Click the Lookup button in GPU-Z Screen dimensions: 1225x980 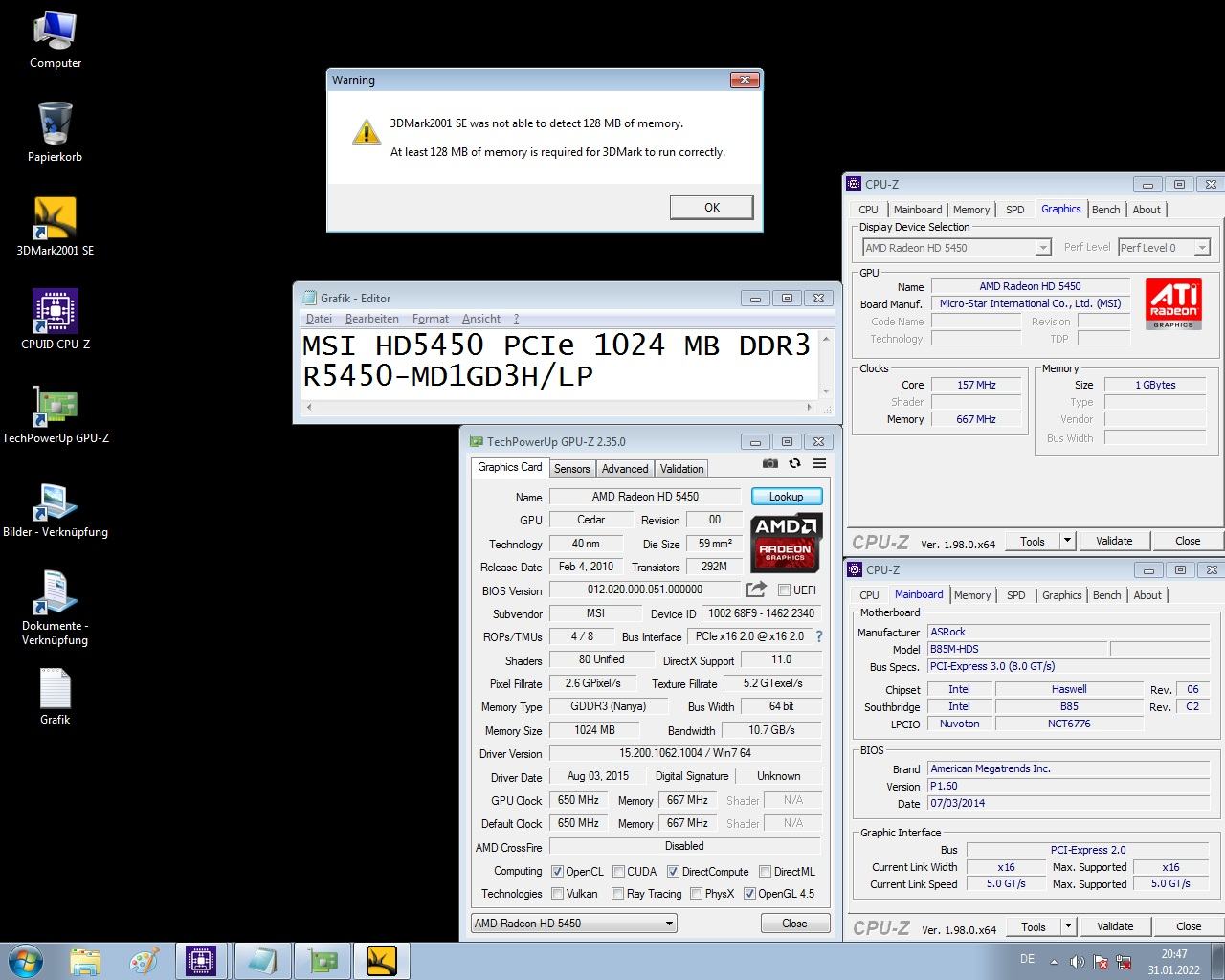click(x=786, y=497)
